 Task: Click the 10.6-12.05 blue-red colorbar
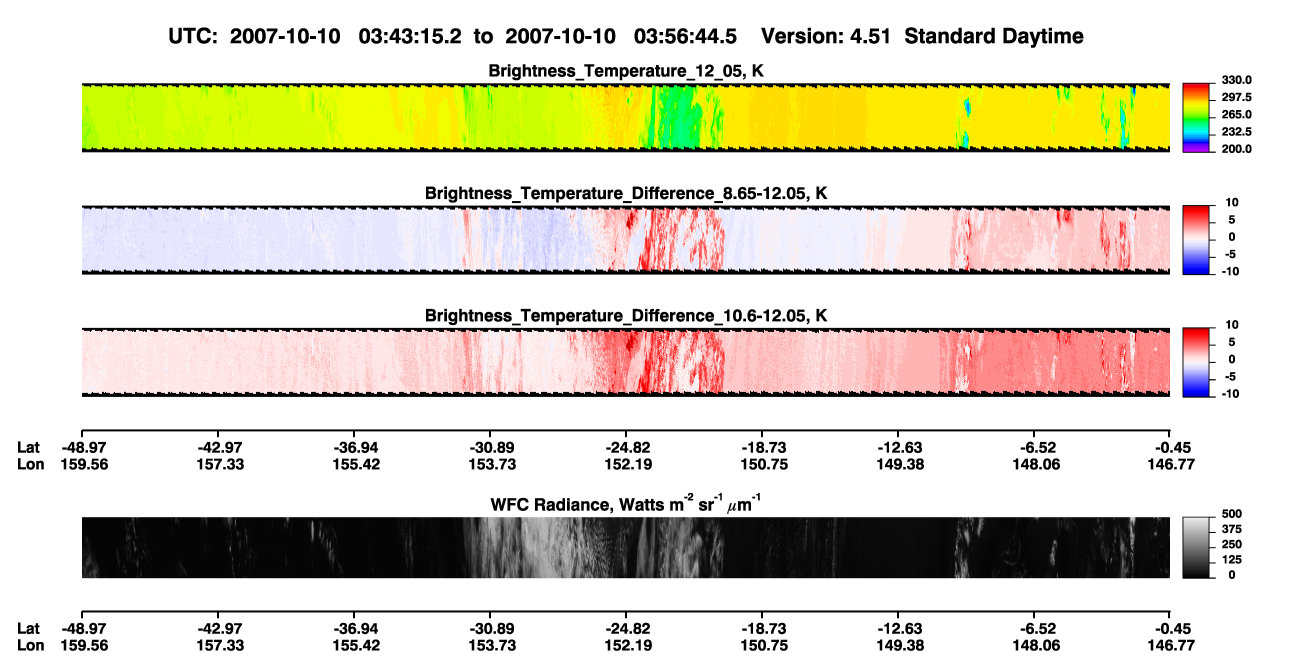1194,360
